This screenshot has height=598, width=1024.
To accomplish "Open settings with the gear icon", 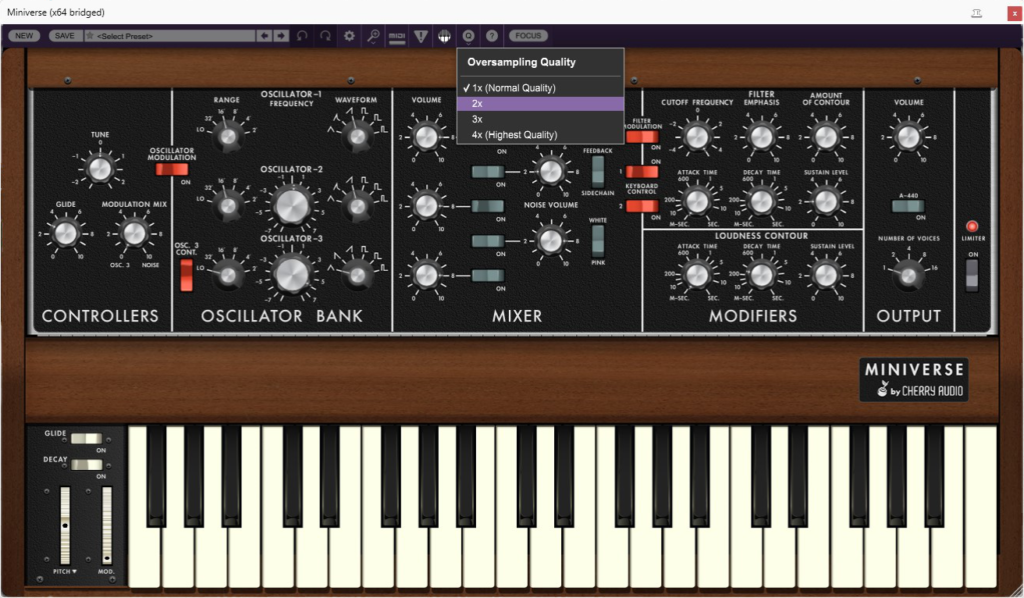I will click(x=349, y=36).
